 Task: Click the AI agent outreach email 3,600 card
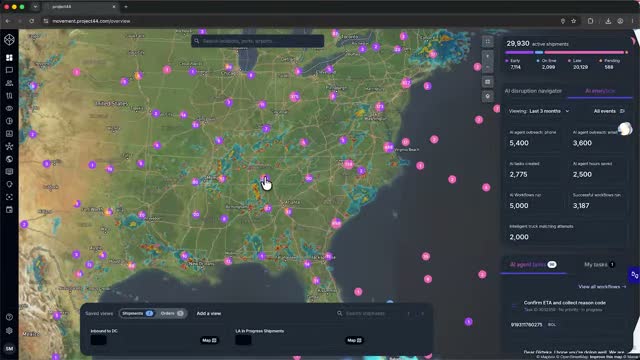click(x=598, y=139)
